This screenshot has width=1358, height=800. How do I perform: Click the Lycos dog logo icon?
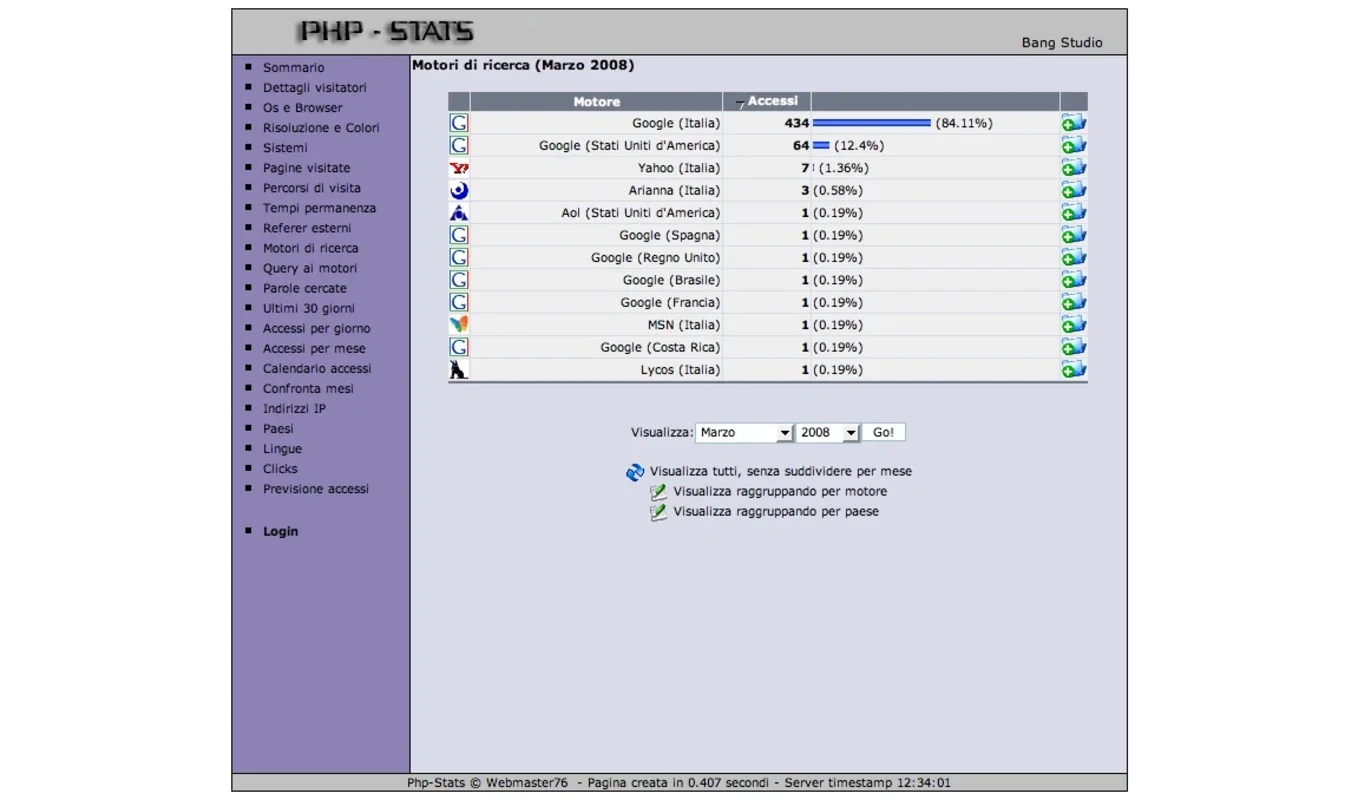coord(459,369)
